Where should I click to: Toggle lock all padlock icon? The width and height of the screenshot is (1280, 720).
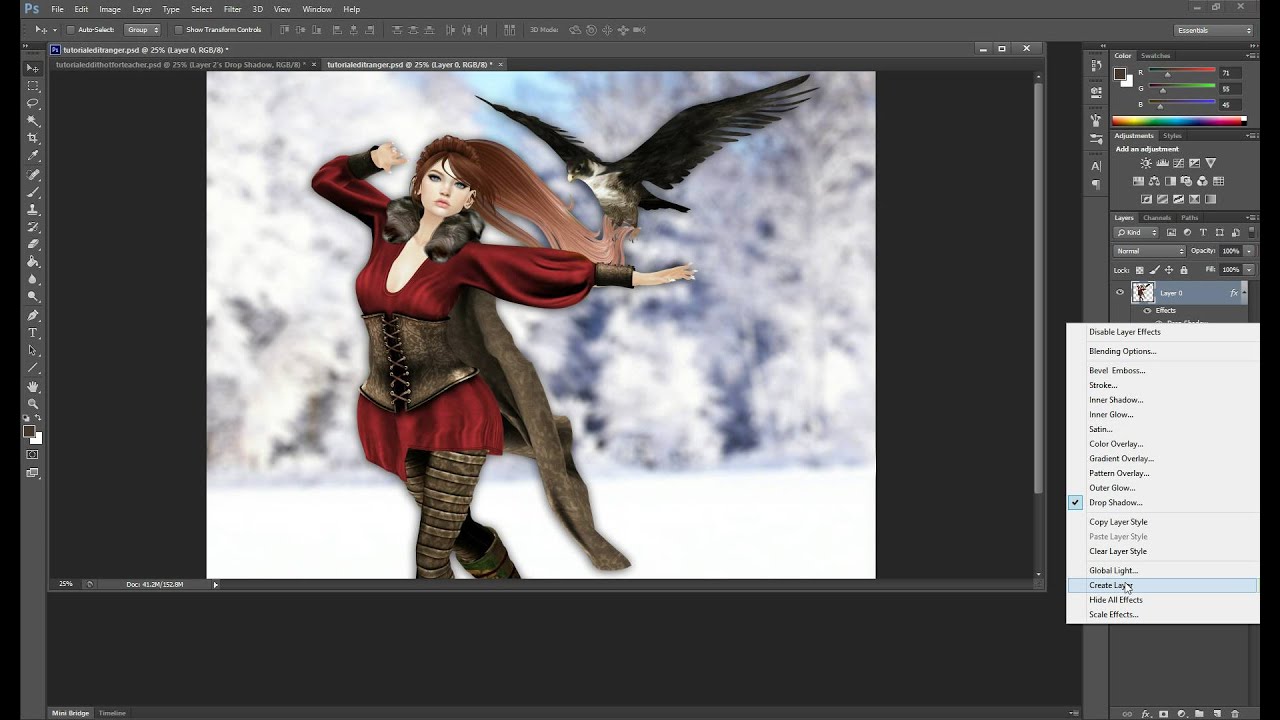pos(1184,270)
